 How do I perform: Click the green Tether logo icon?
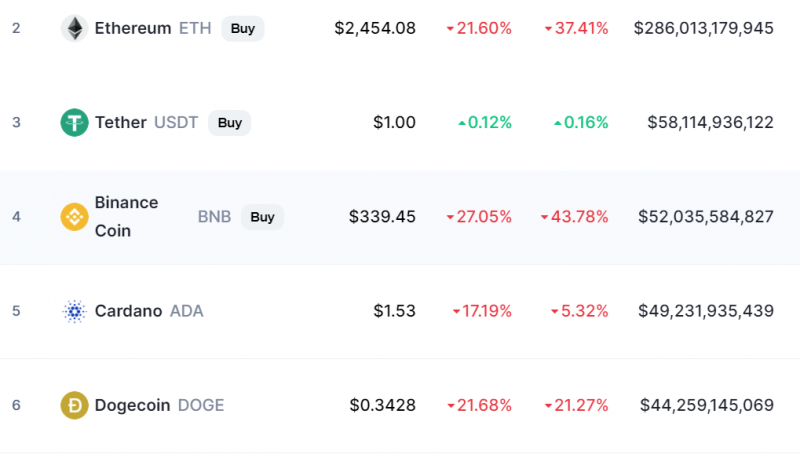pyautogui.click(x=74, y=122)
